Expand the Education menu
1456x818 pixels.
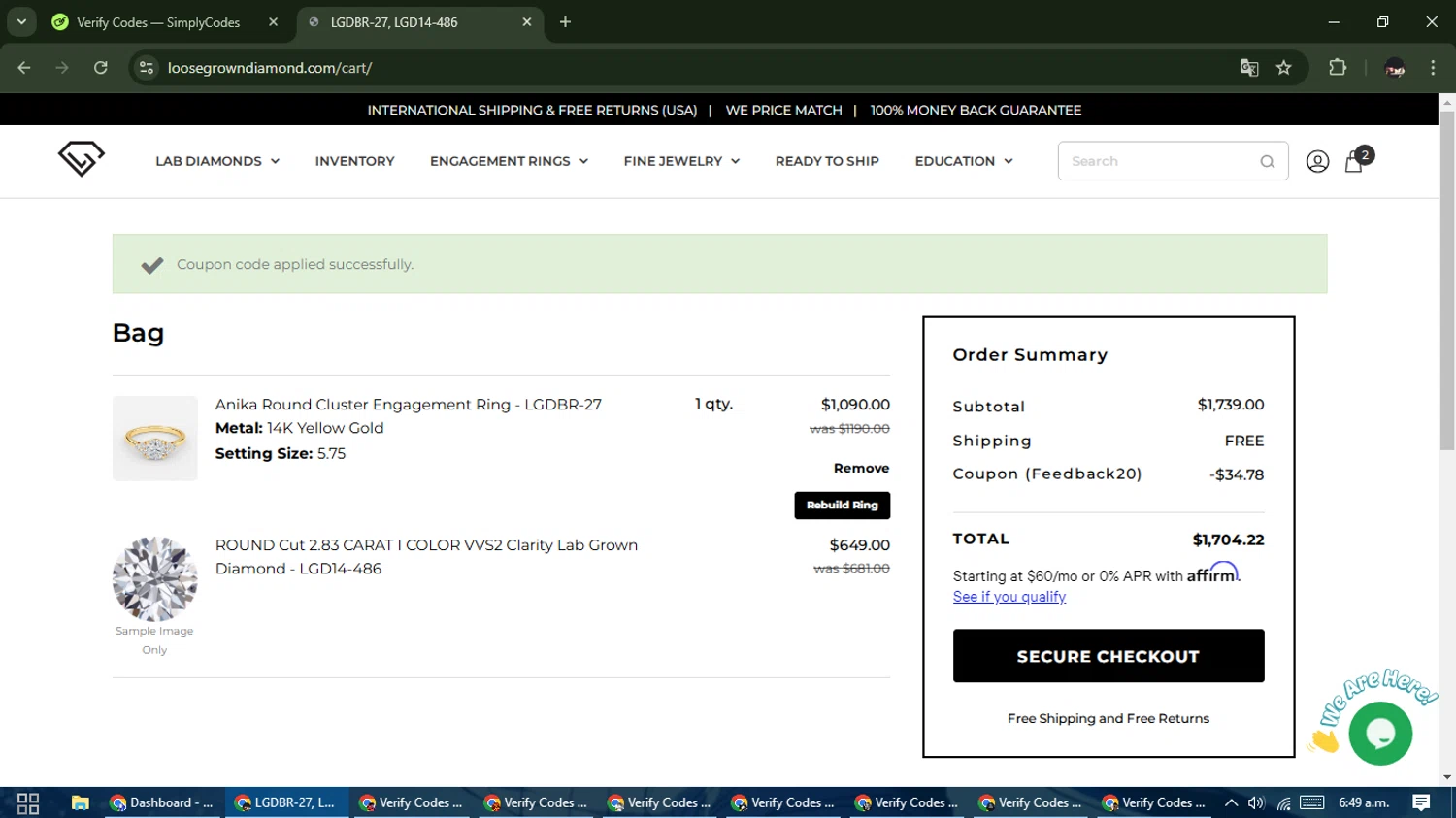point(964,161)
